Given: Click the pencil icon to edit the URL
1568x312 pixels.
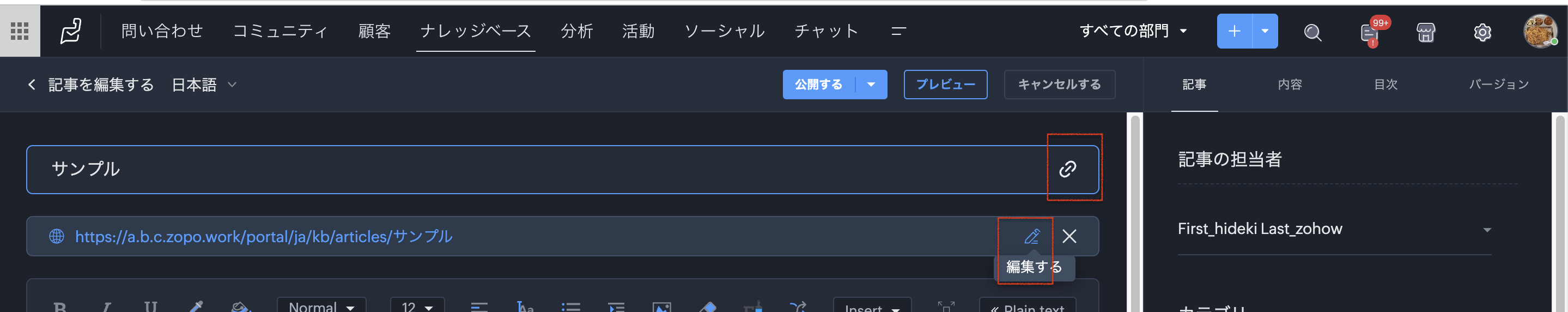Looking at the screenshot, I should [1032, 236].
